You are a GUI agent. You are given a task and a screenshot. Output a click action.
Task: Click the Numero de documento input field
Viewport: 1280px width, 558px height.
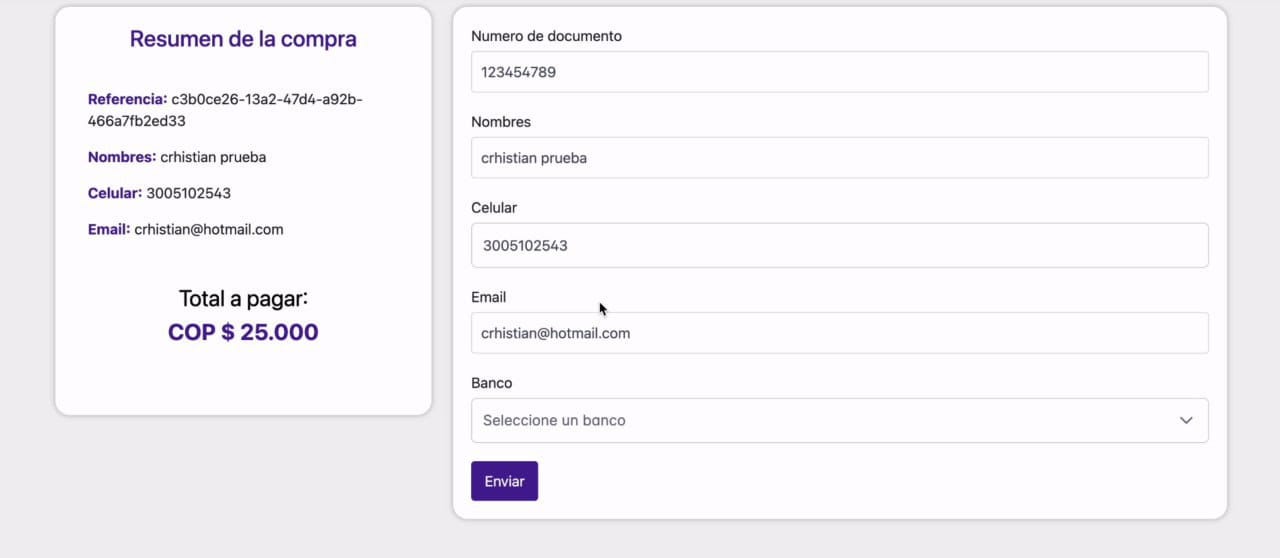pos(839,72)
